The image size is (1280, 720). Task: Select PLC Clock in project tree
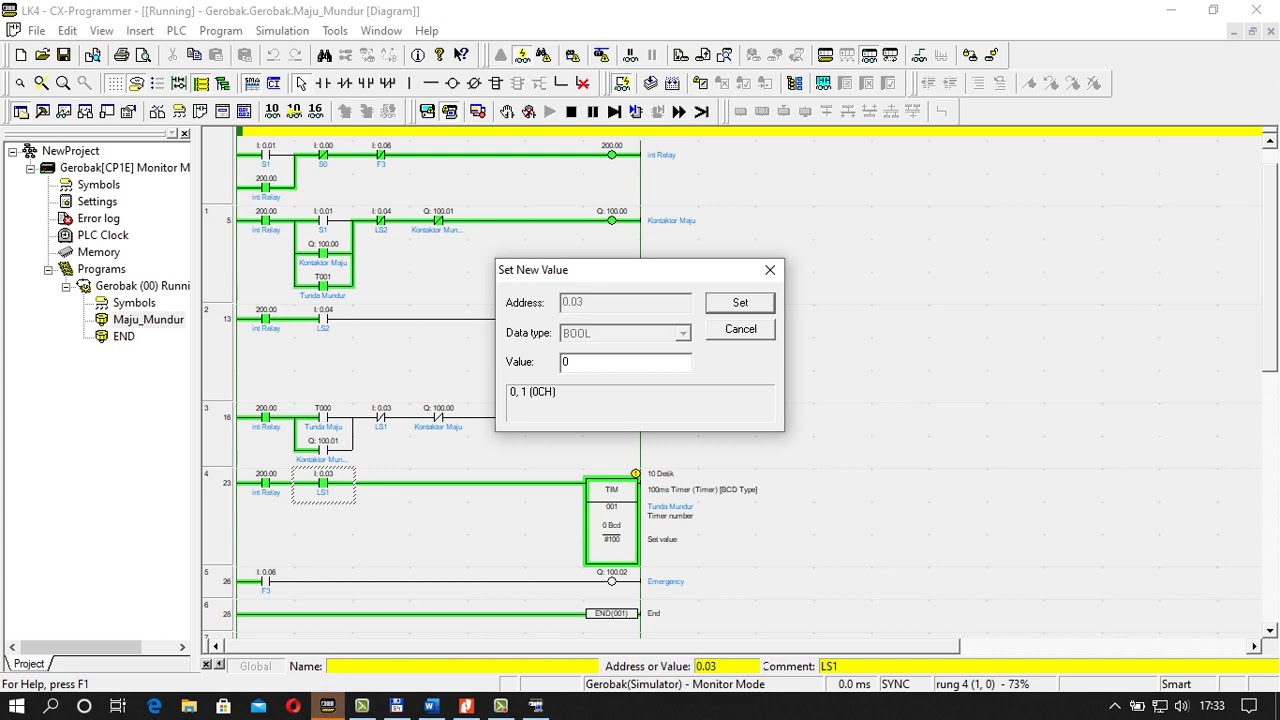(103, 235)
